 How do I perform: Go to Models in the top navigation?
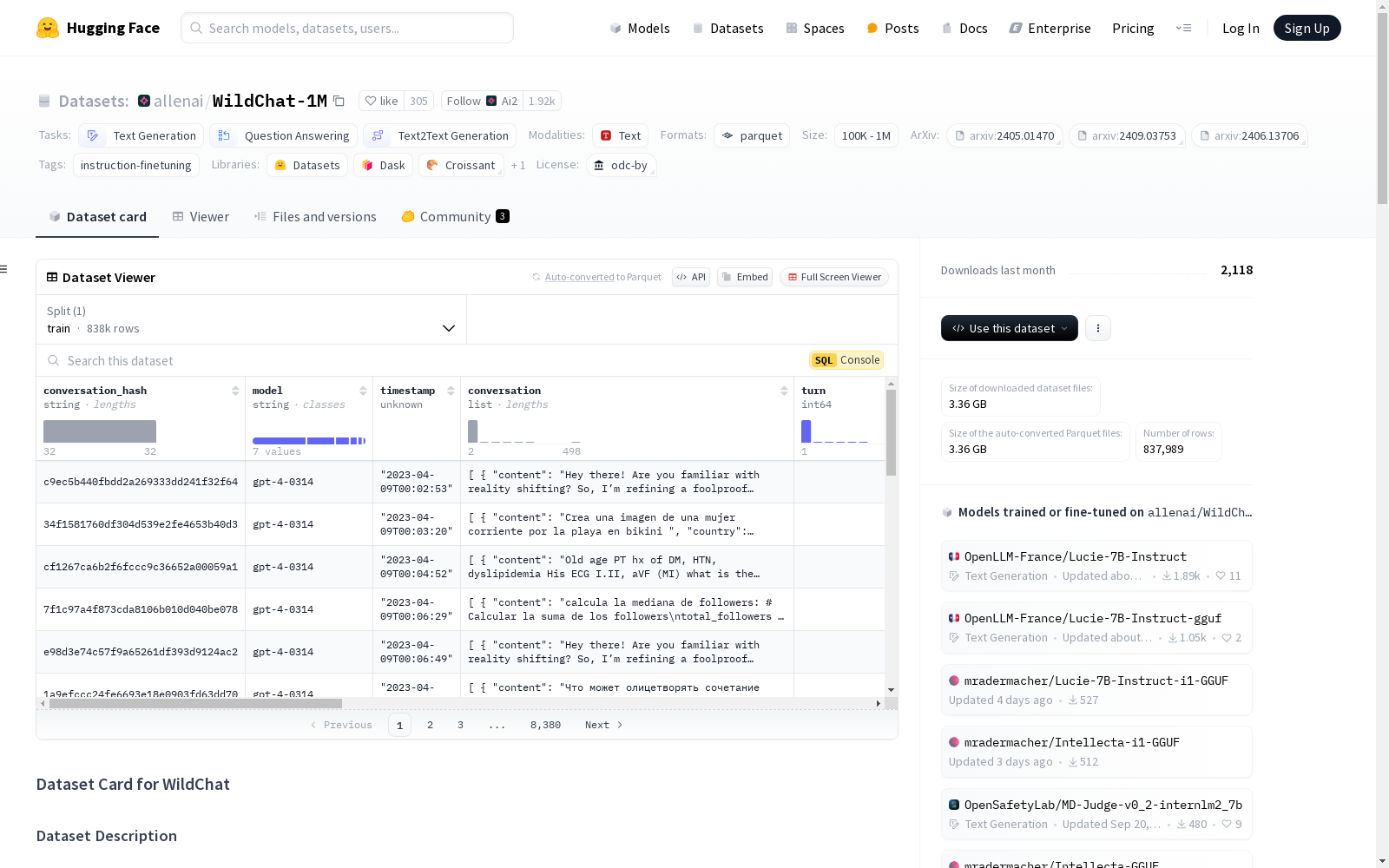tap(640, 28)
